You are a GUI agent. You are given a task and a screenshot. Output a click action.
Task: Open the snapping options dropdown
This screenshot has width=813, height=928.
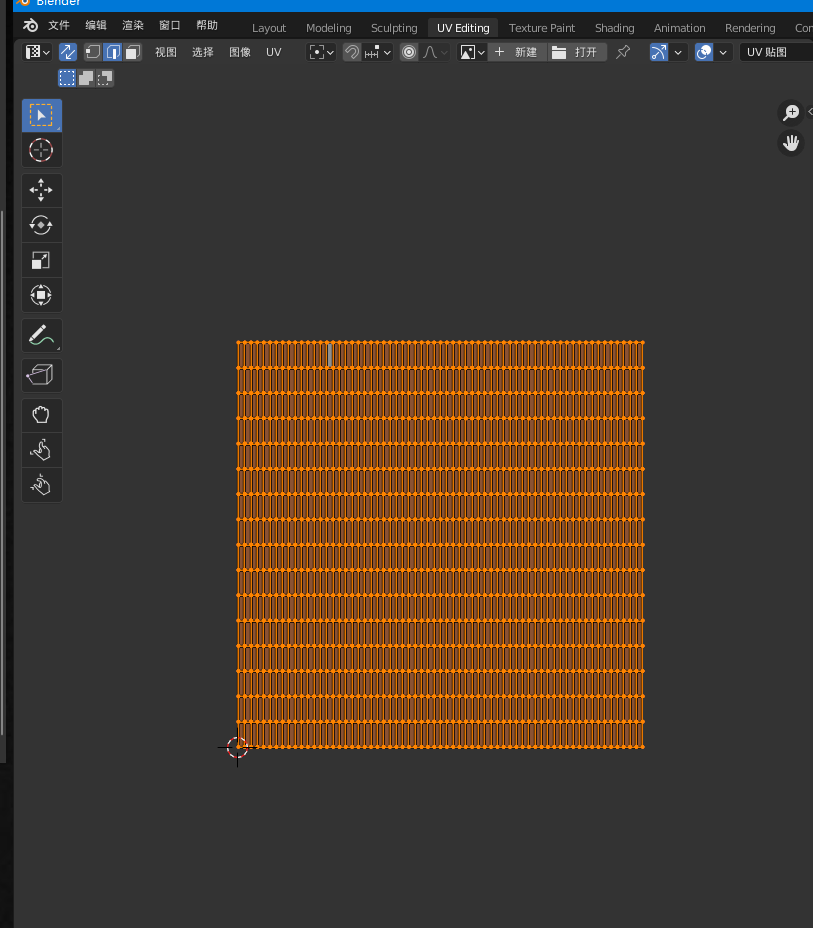click(x=378, y=52)
